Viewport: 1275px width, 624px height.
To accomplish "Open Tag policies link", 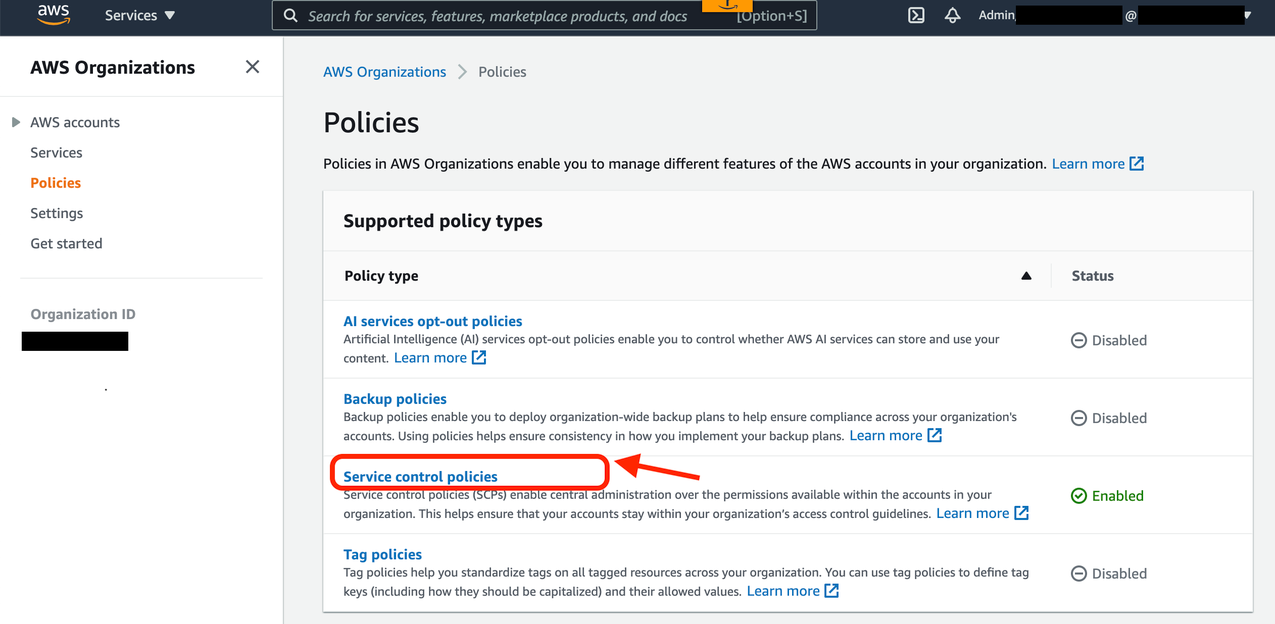I will [383, 555].
